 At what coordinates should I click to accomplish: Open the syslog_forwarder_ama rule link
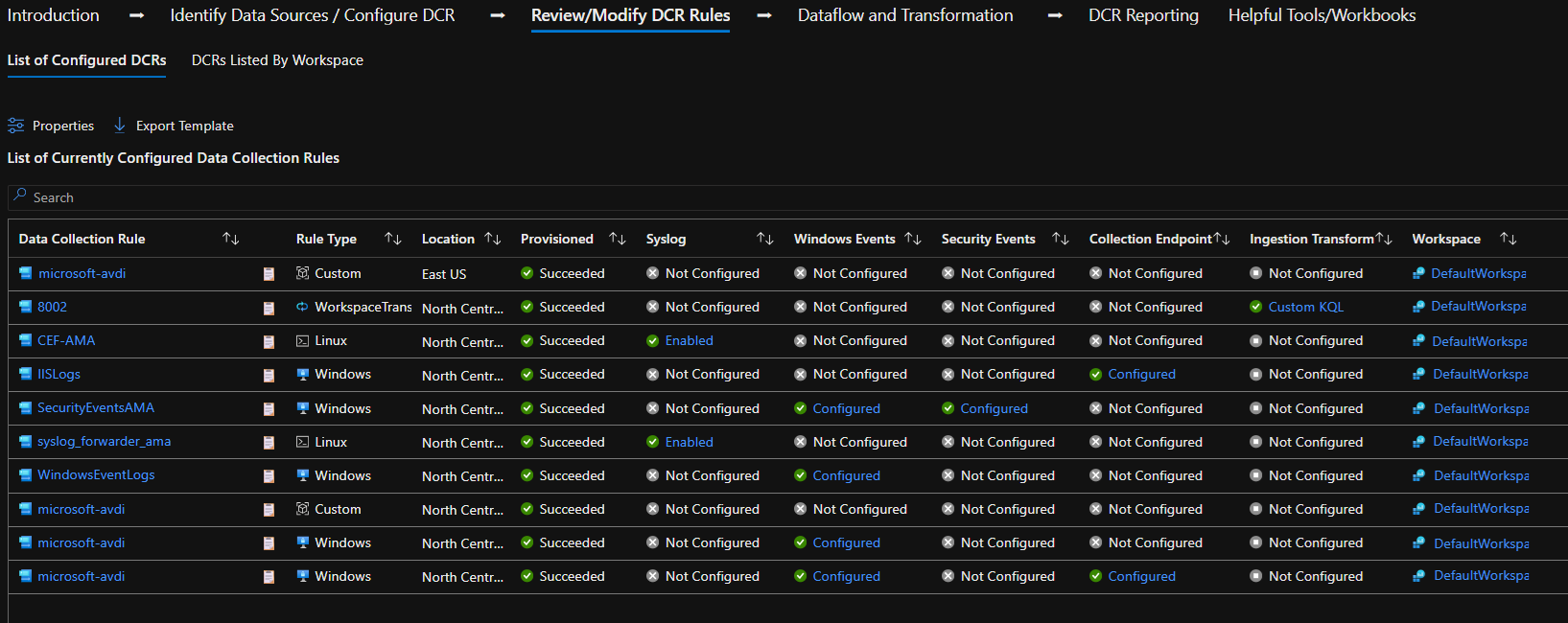(x=104, y=442)
